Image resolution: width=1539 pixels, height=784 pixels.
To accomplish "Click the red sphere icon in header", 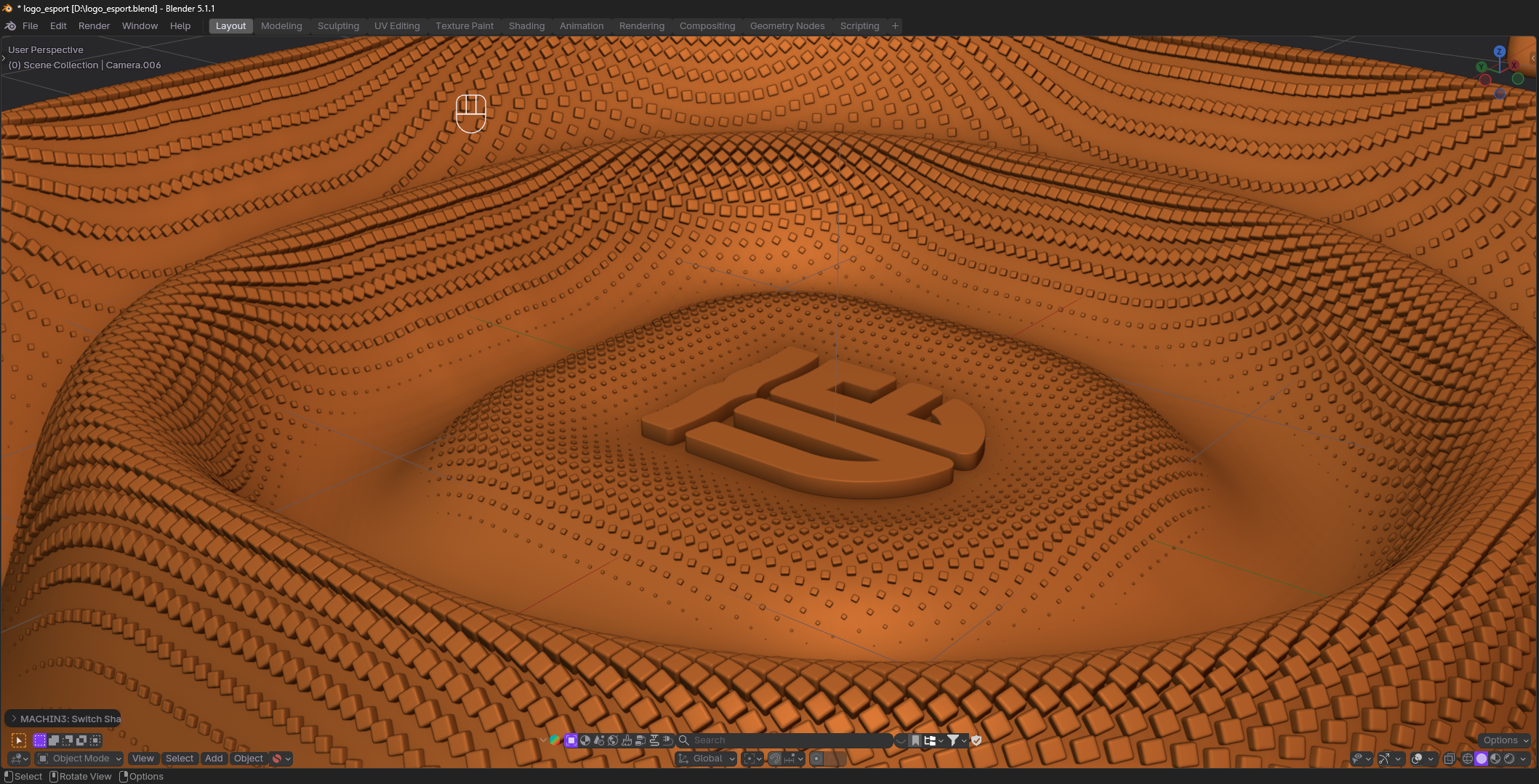I will coord(277,759).
